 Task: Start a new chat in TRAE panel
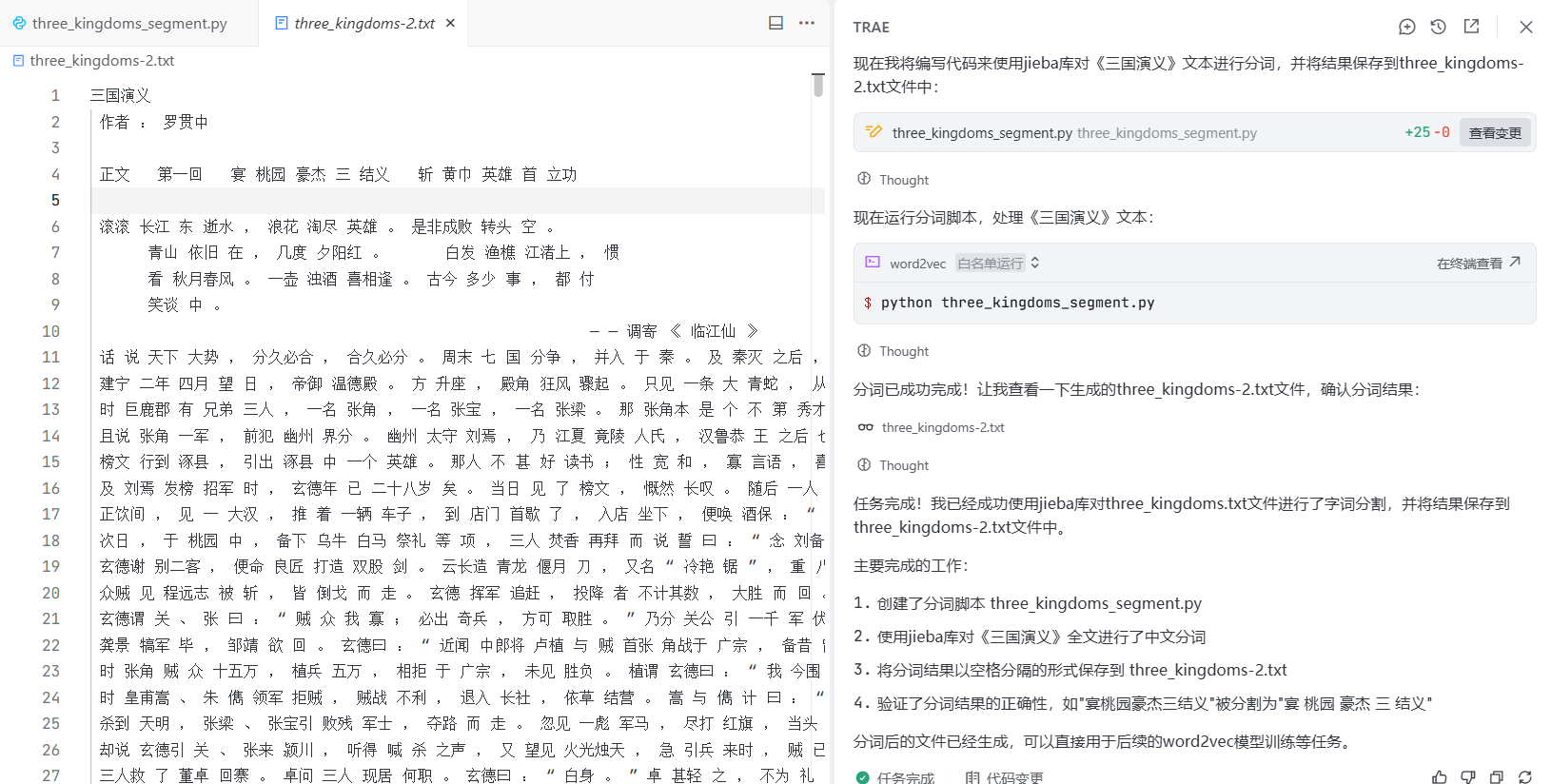point(1407,27)
